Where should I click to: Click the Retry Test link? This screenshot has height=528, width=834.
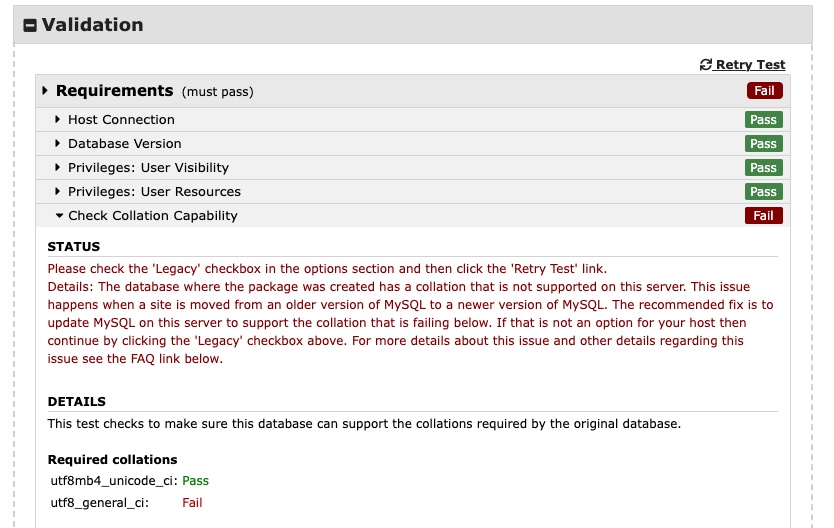click(750, 65)
